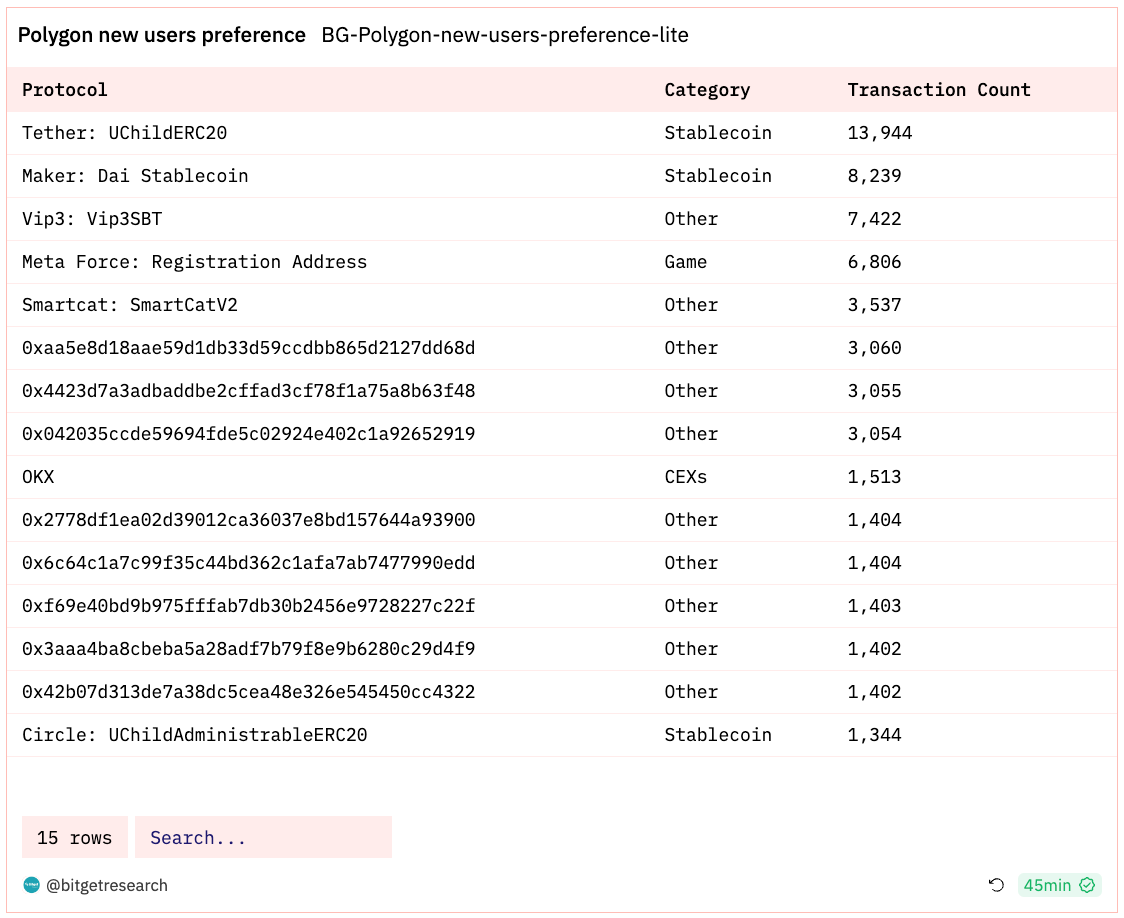Sort by the Category column header

coord(707,90)
